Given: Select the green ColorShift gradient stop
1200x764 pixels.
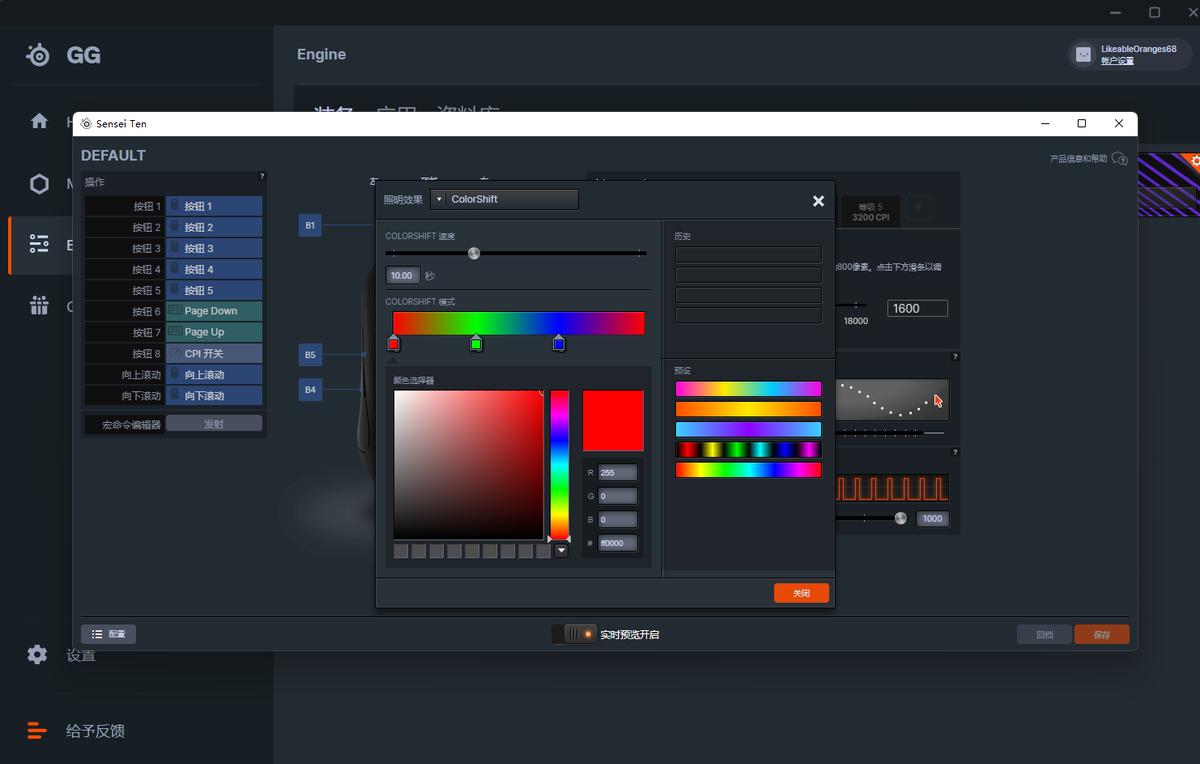Looking at the screenshot, I should click(476, 344).
